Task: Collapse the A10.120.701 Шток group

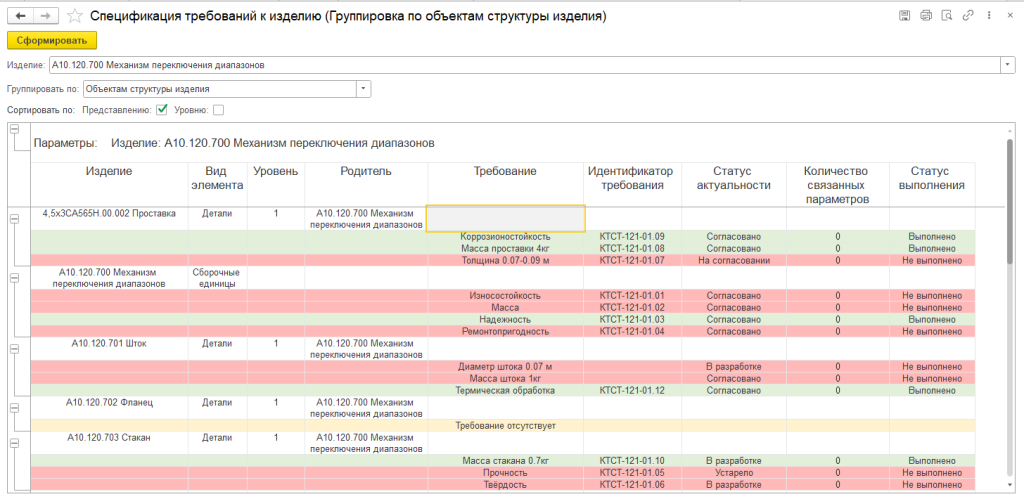Action: coord(14,347)
